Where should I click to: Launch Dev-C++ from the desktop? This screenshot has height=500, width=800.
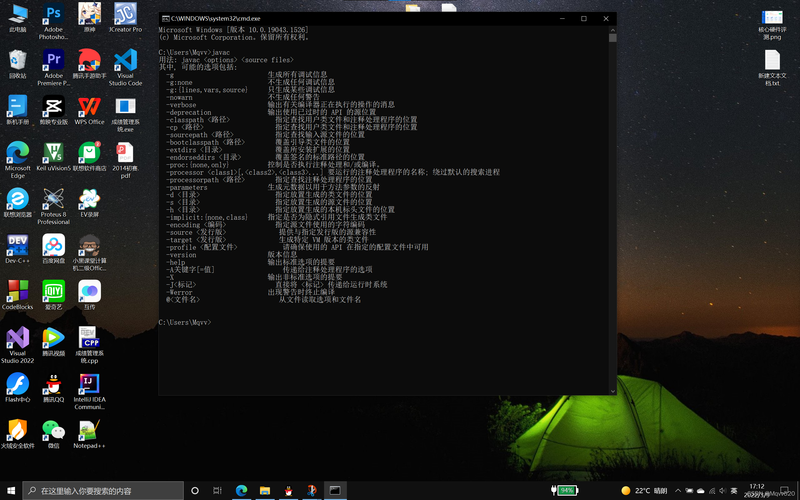point(17,249)
